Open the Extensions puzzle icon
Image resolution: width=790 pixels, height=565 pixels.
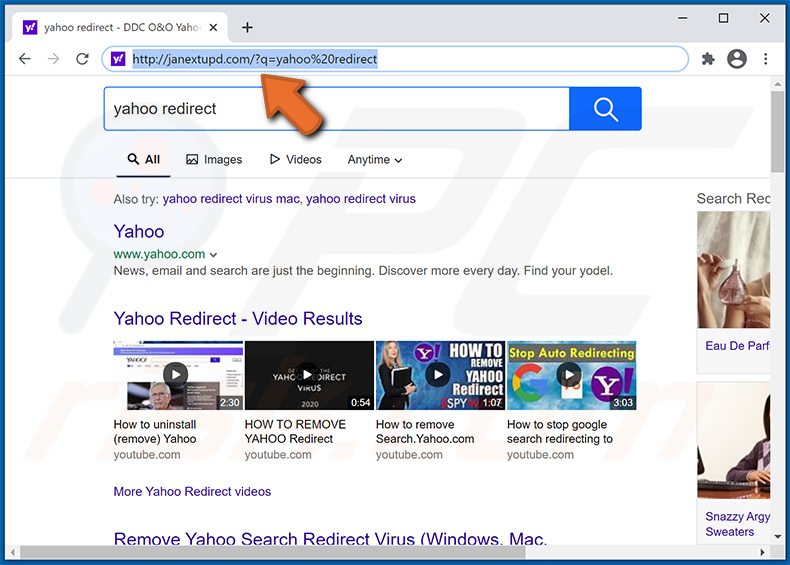[708, 59]
